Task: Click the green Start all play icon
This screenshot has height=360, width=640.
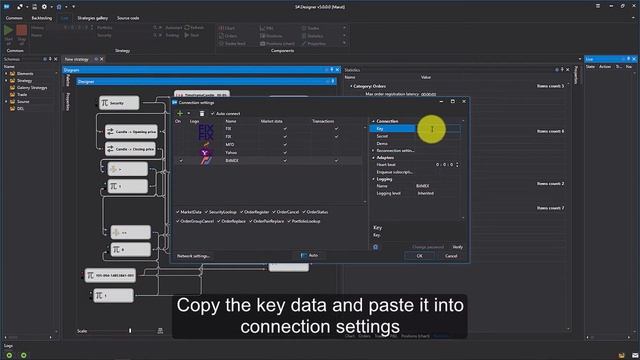Action: tap(9, 30)
